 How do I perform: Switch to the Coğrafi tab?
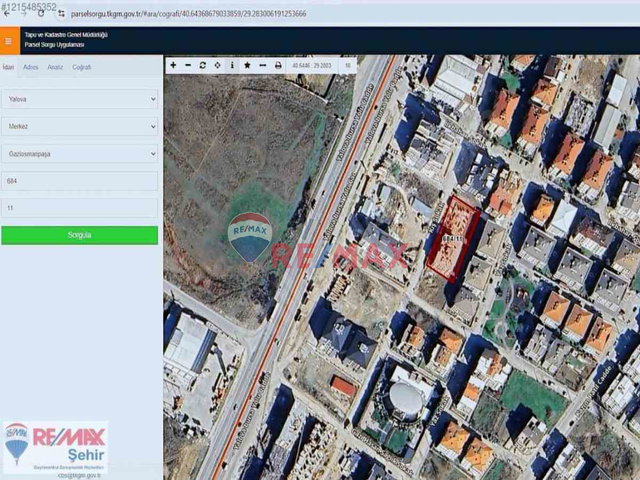(x=82, y=67)
